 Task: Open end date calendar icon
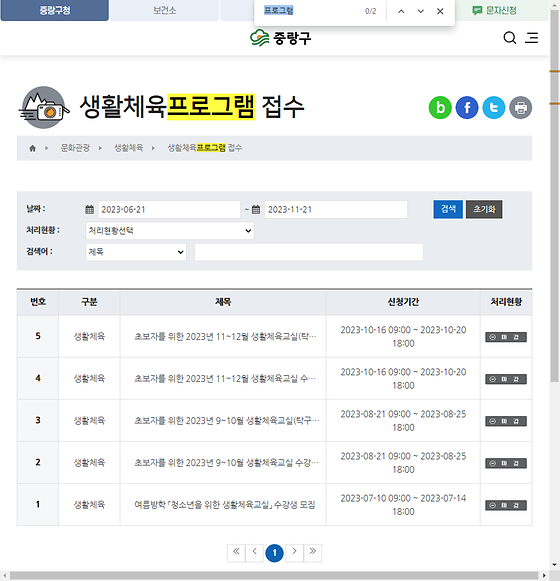tap(256, 210)
